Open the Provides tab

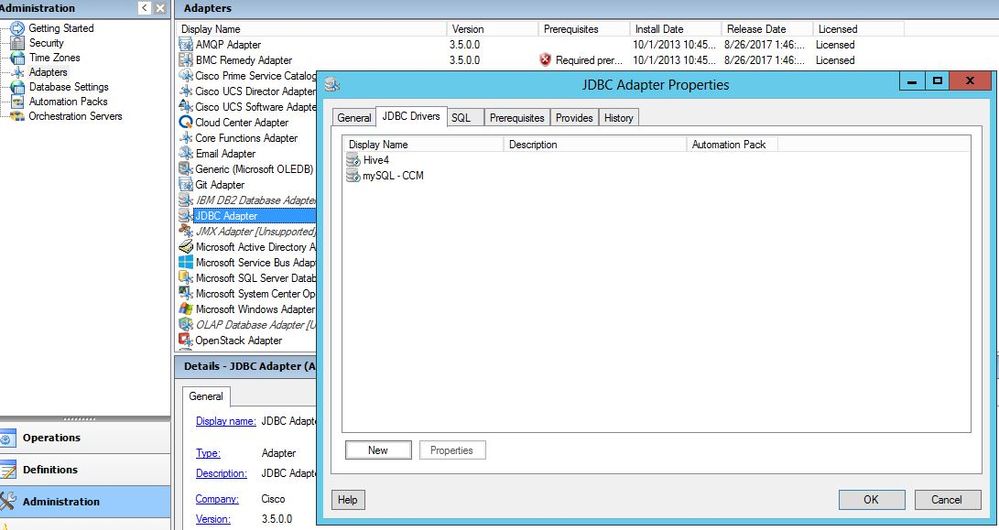[574, 118]
